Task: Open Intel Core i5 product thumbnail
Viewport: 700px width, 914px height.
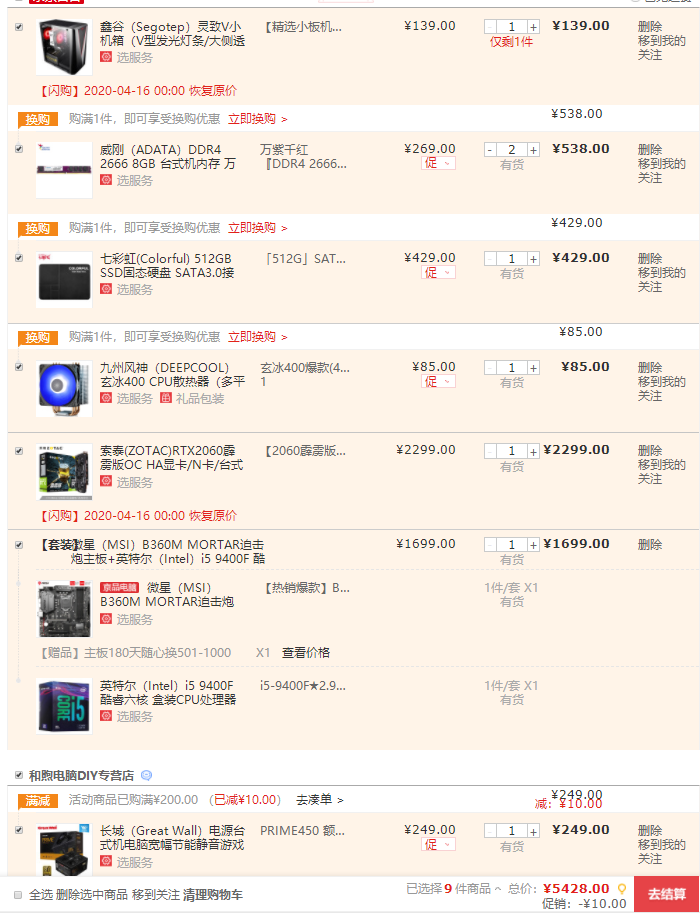Action: coord(64,706)
